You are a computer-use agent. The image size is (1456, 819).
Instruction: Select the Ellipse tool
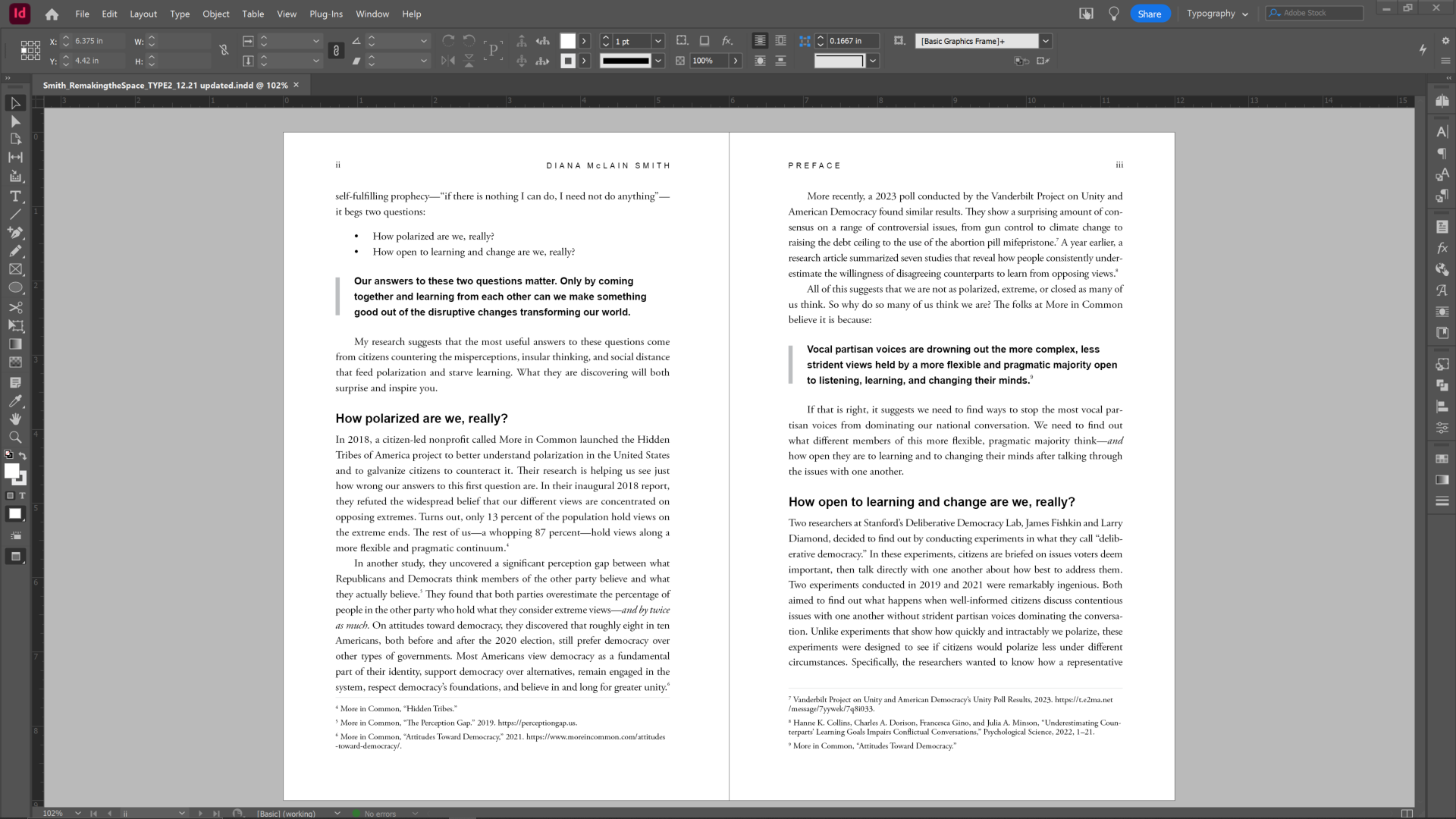(15, 288)
